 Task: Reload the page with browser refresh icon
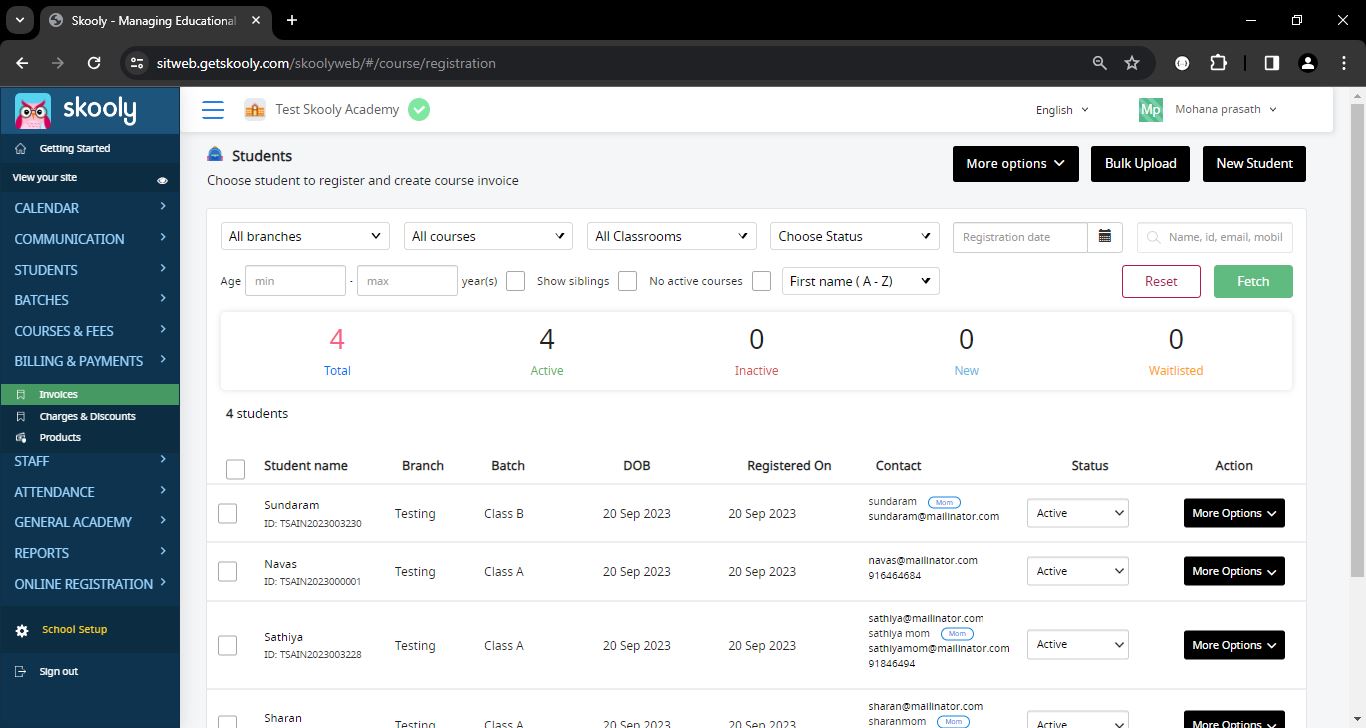pyautogui.click(x=94, y=63)
